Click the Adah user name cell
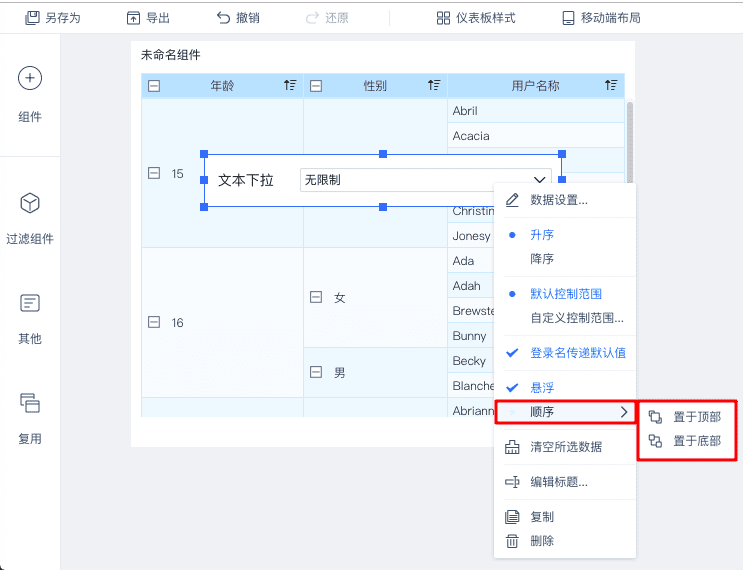 [x=471, y=286]
